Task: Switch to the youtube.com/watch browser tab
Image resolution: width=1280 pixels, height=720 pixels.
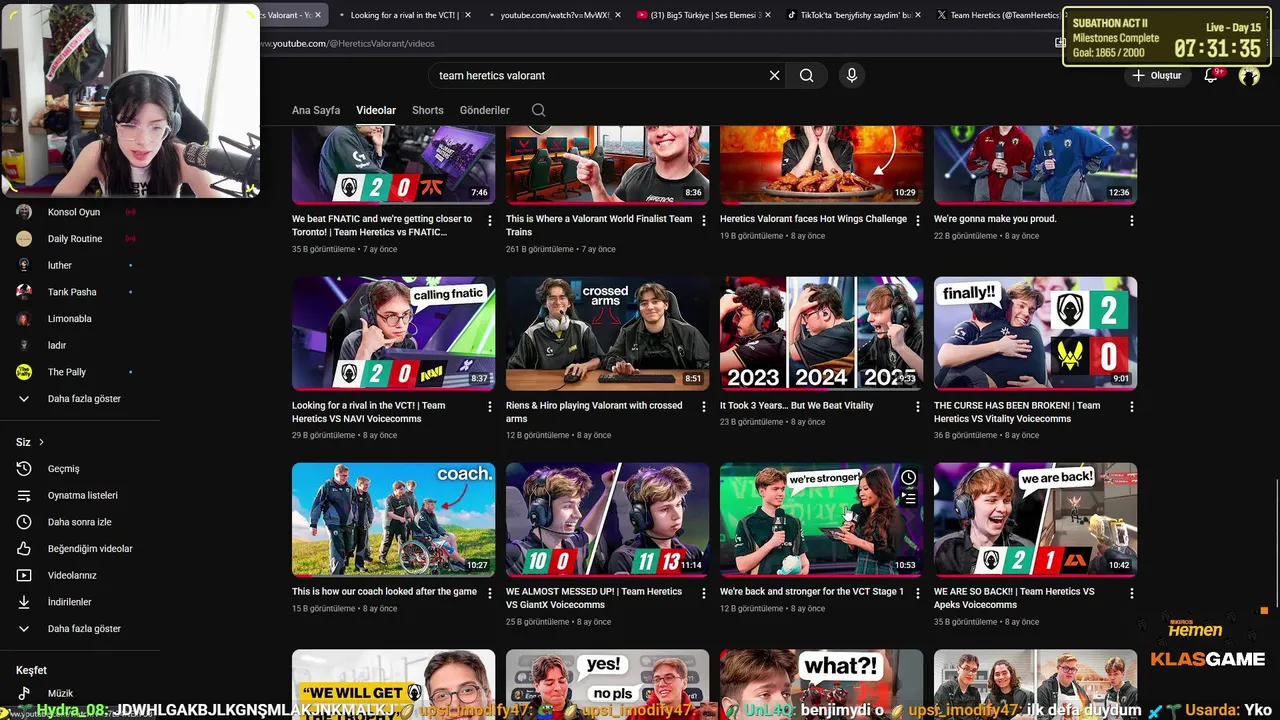Action: click(x=553, y=15)
